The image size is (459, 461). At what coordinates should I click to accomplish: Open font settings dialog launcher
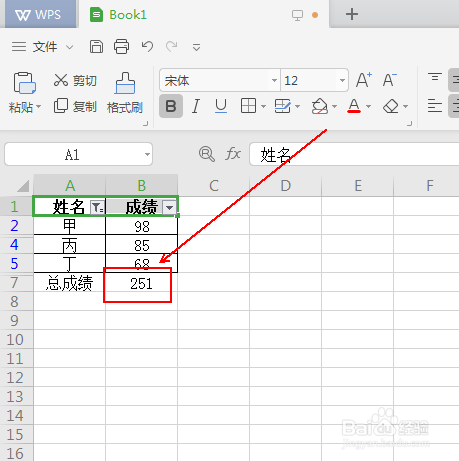(410, 124)
